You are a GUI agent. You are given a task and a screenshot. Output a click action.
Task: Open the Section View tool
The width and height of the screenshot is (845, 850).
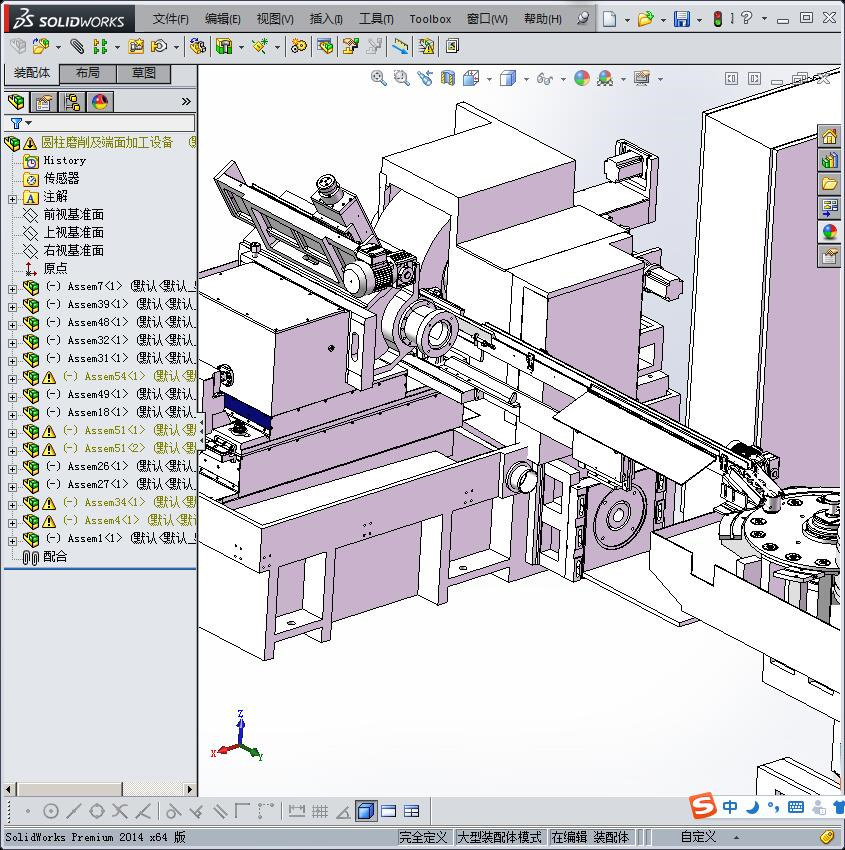tap(448, 78)
